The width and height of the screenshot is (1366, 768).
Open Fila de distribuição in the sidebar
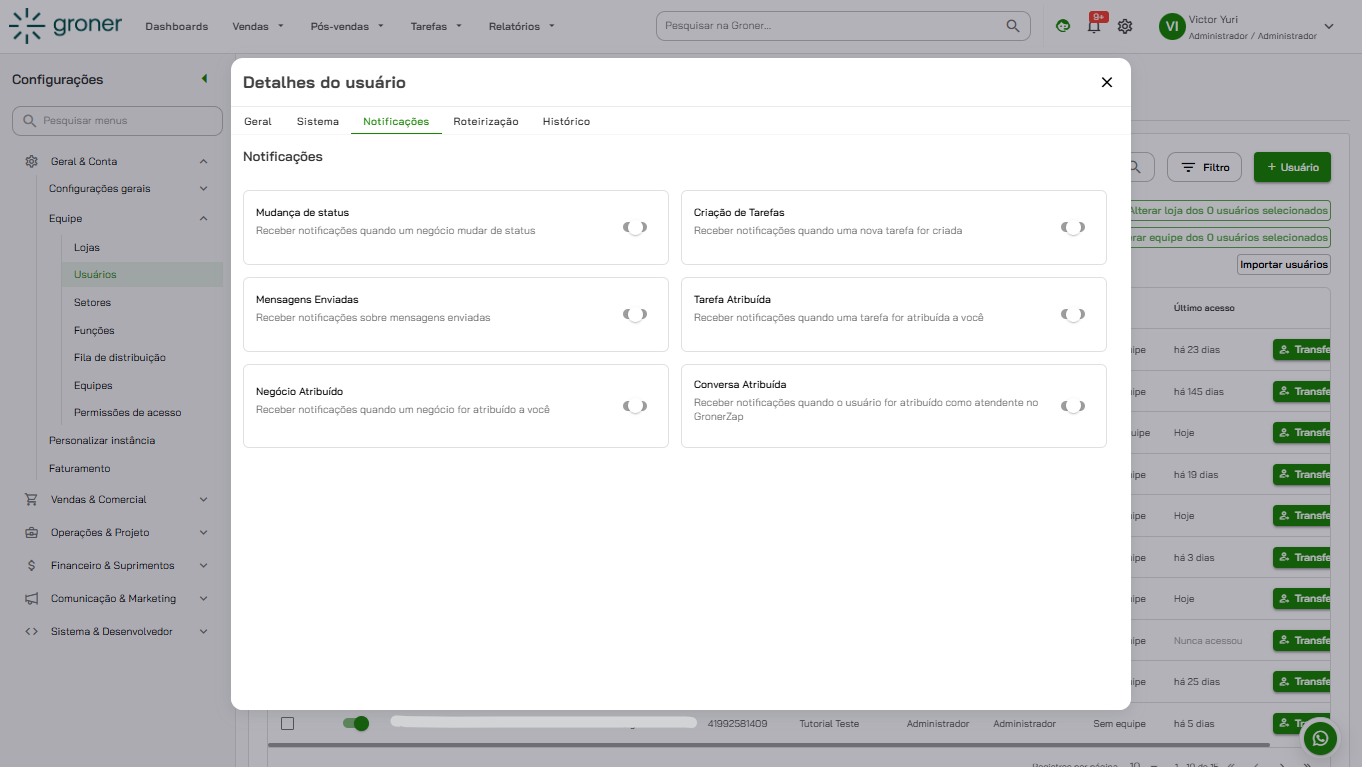point(120,357)
